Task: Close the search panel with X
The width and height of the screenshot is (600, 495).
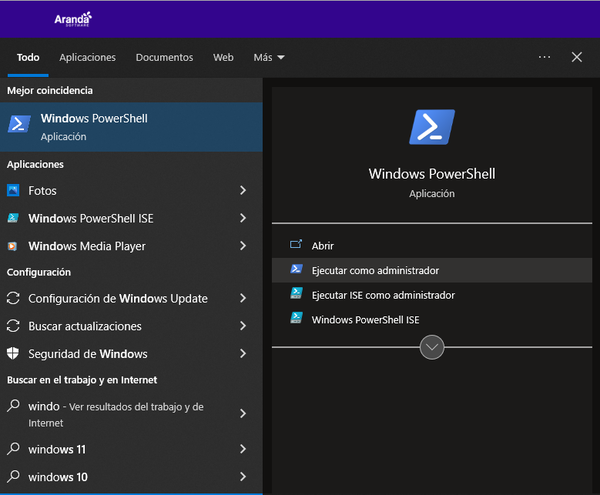Action: click(577, 57)
